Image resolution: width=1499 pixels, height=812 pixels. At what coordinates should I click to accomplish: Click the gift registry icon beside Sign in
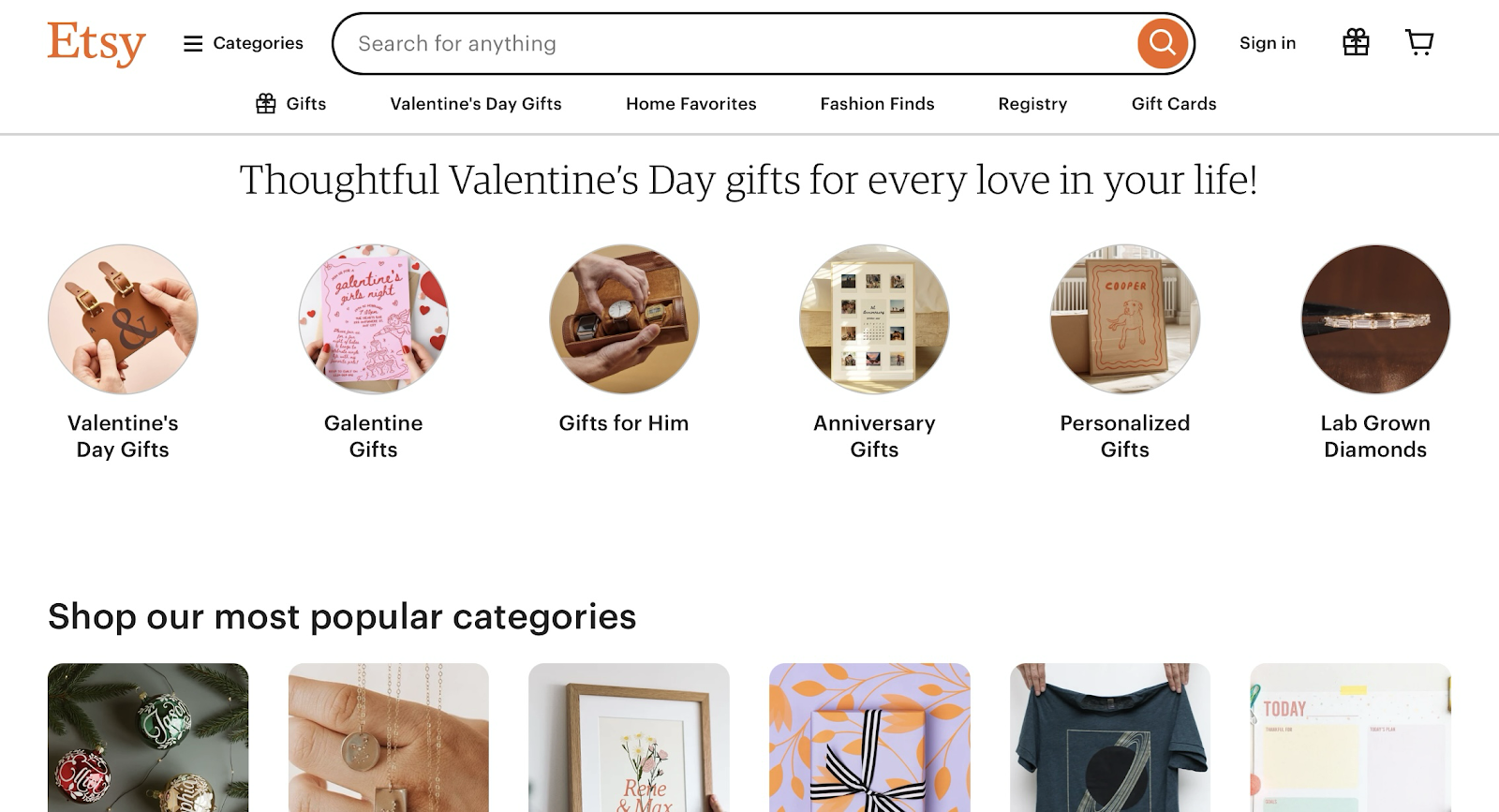click(1356, 42)
